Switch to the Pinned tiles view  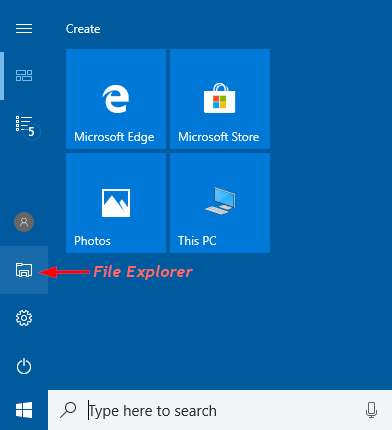coord(24,76)
